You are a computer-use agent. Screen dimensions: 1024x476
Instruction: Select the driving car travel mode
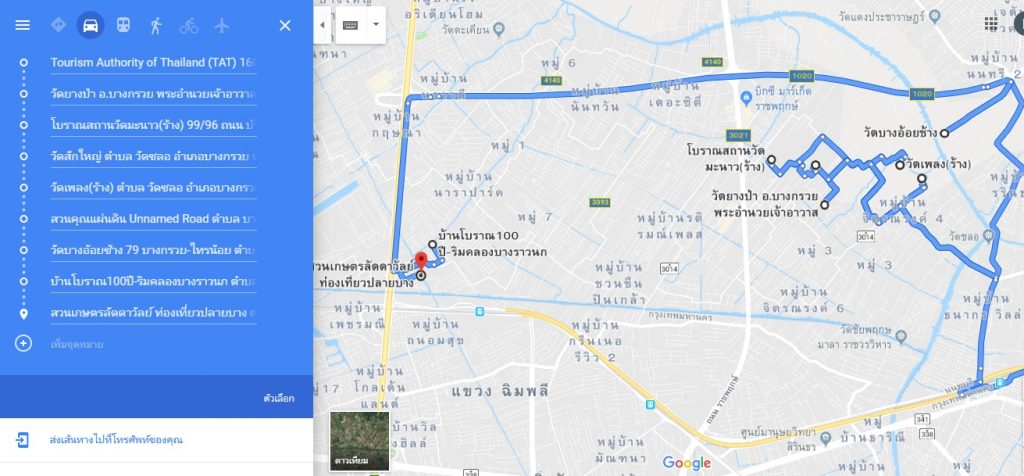91,25
